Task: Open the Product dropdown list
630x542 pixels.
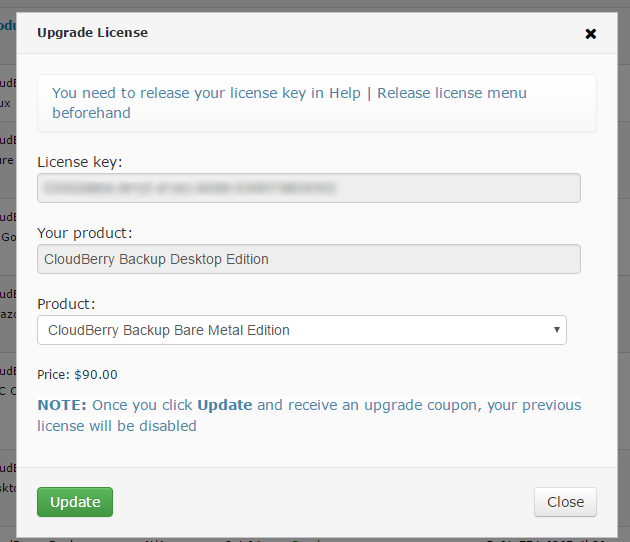Action: pyautogui.click(x=302, y=330)
